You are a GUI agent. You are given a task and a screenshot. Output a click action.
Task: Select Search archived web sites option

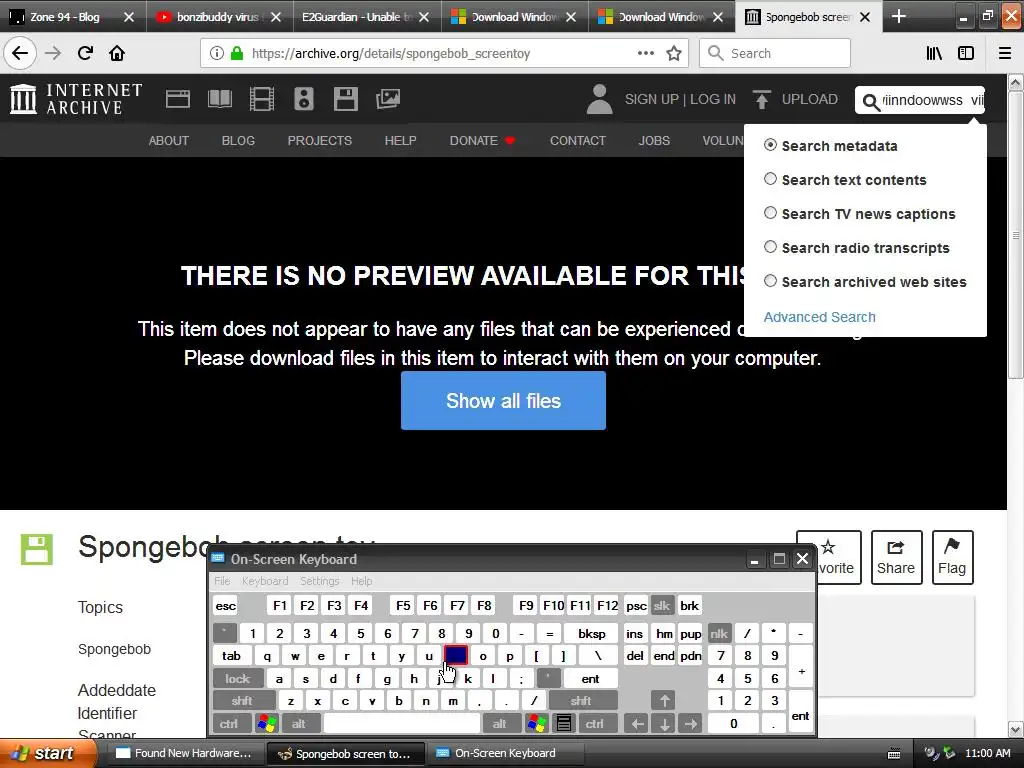pyautogui.click(x=771, y=281)
